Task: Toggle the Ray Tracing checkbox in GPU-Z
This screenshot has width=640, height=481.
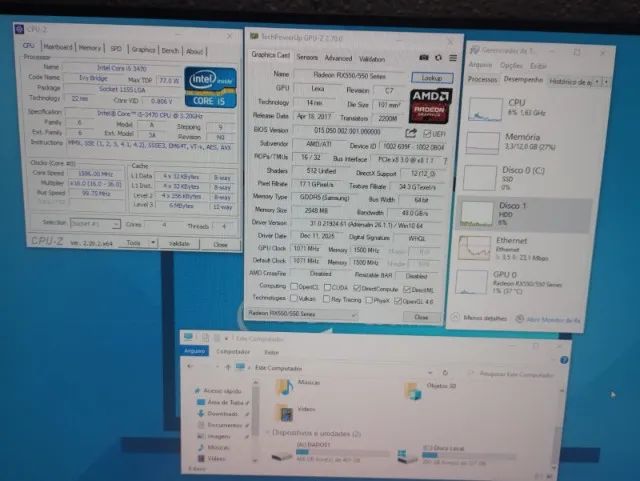Action: [326, 299]
